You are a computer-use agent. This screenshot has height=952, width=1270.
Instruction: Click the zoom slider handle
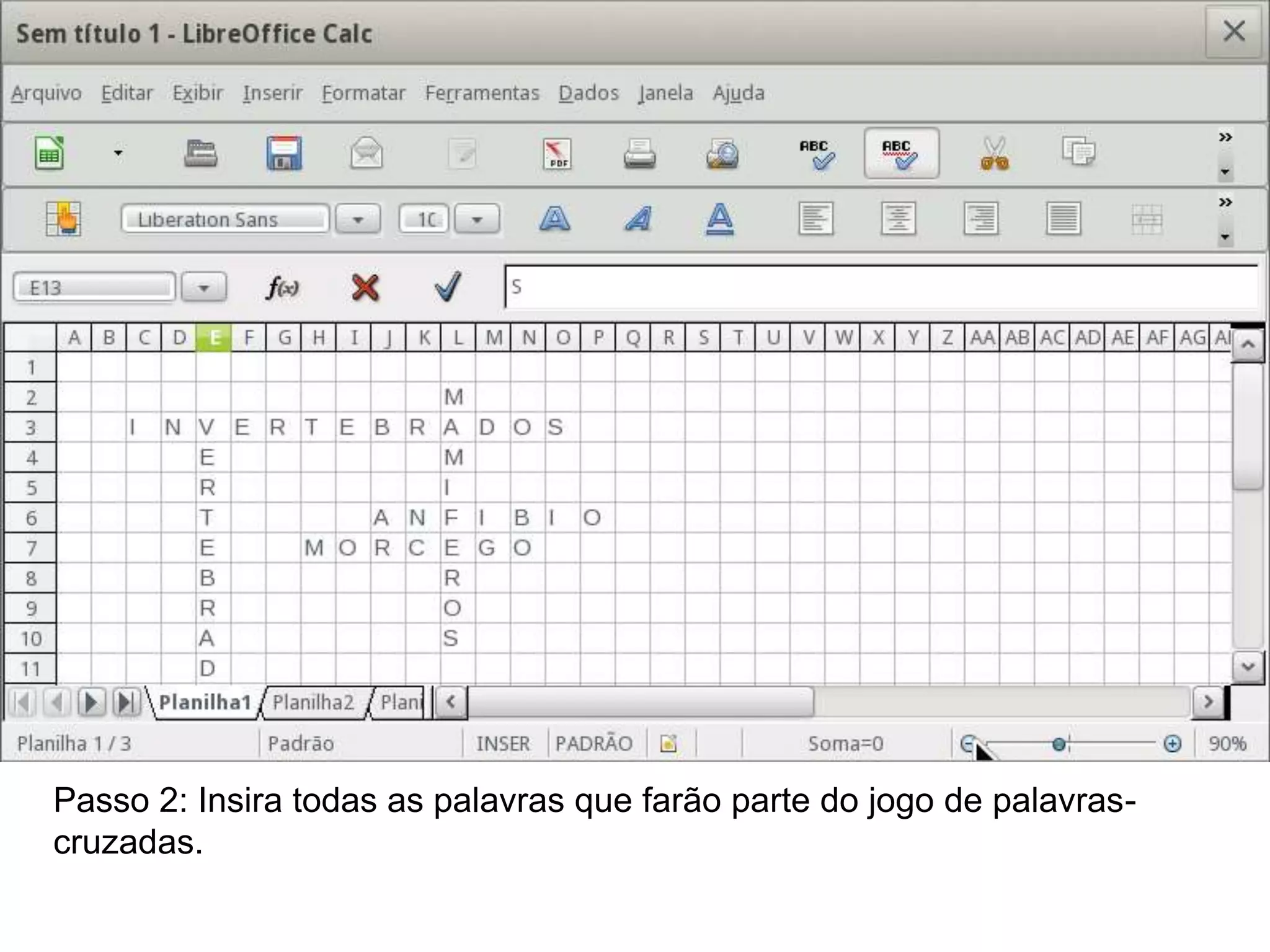(1059, 743)
